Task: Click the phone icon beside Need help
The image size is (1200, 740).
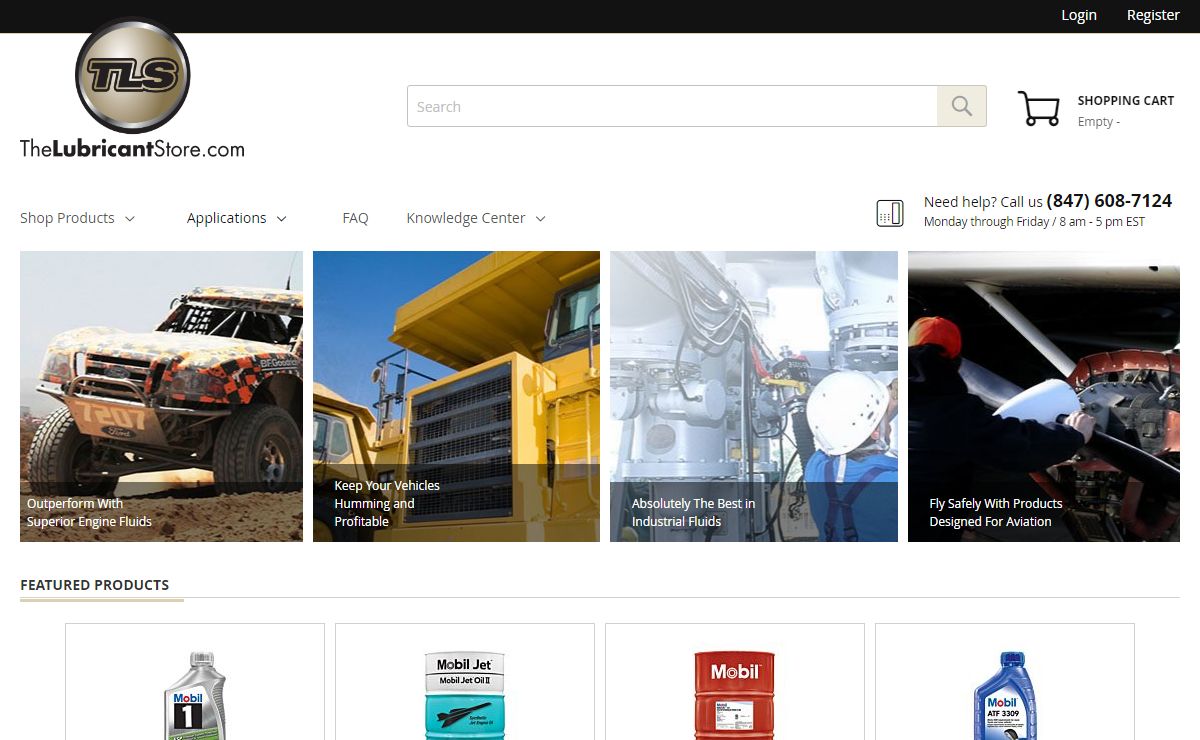Action: pyautogui.click(x=890, y=213)
